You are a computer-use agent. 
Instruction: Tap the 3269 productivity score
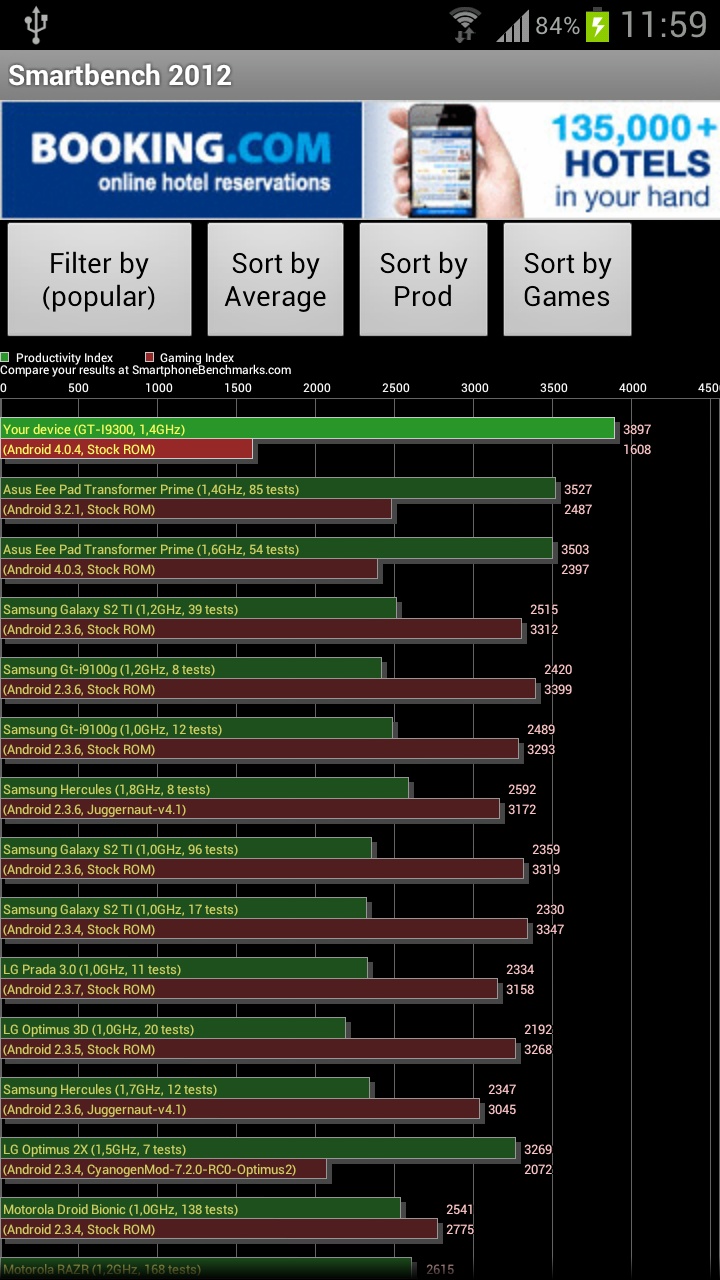tap(537, 1149)
